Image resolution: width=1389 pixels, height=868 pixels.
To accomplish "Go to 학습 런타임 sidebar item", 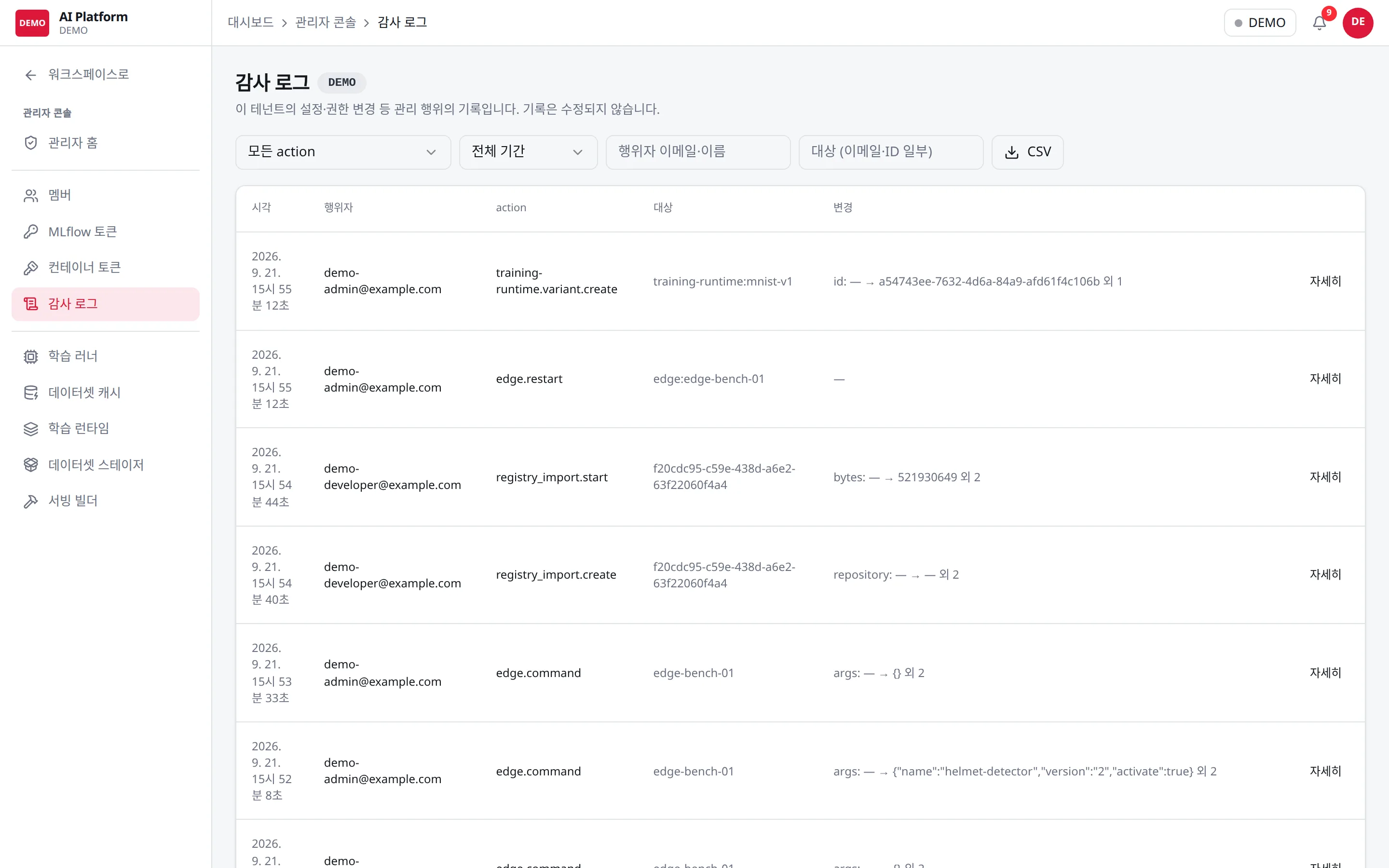I will tap(106, 429).
